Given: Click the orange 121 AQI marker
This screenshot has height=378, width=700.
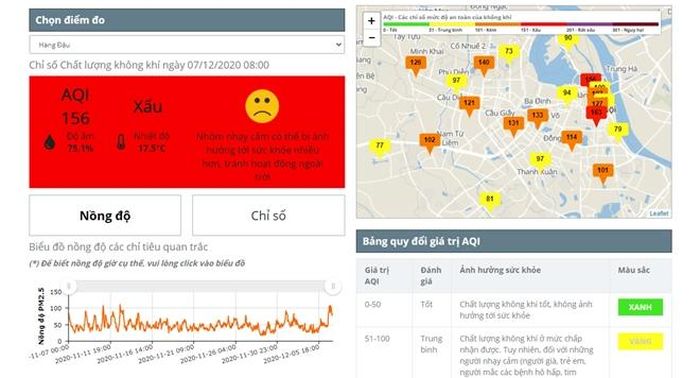Looking at the screenshot, I should tap(469, 106).
